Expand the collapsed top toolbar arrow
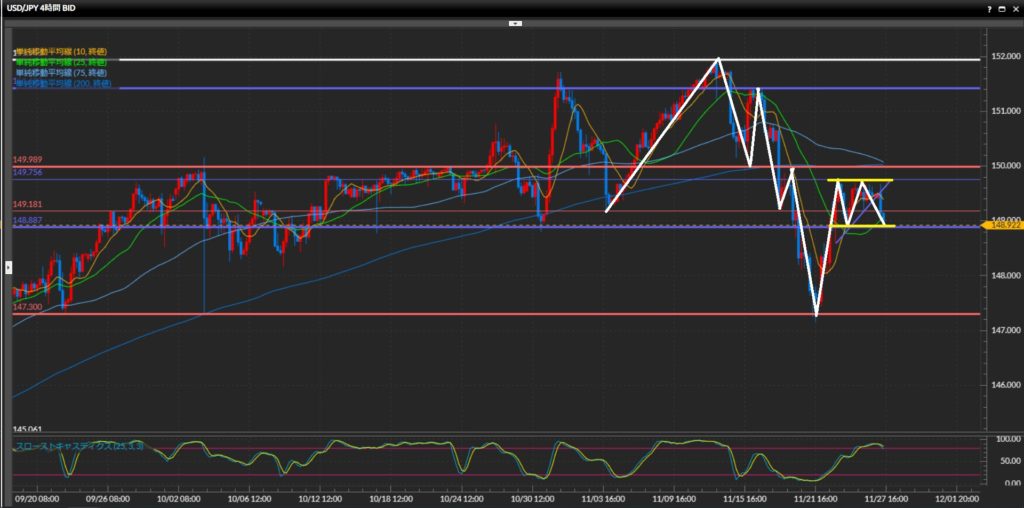This screenshot has width=1024, height=508. coord(515,22)
